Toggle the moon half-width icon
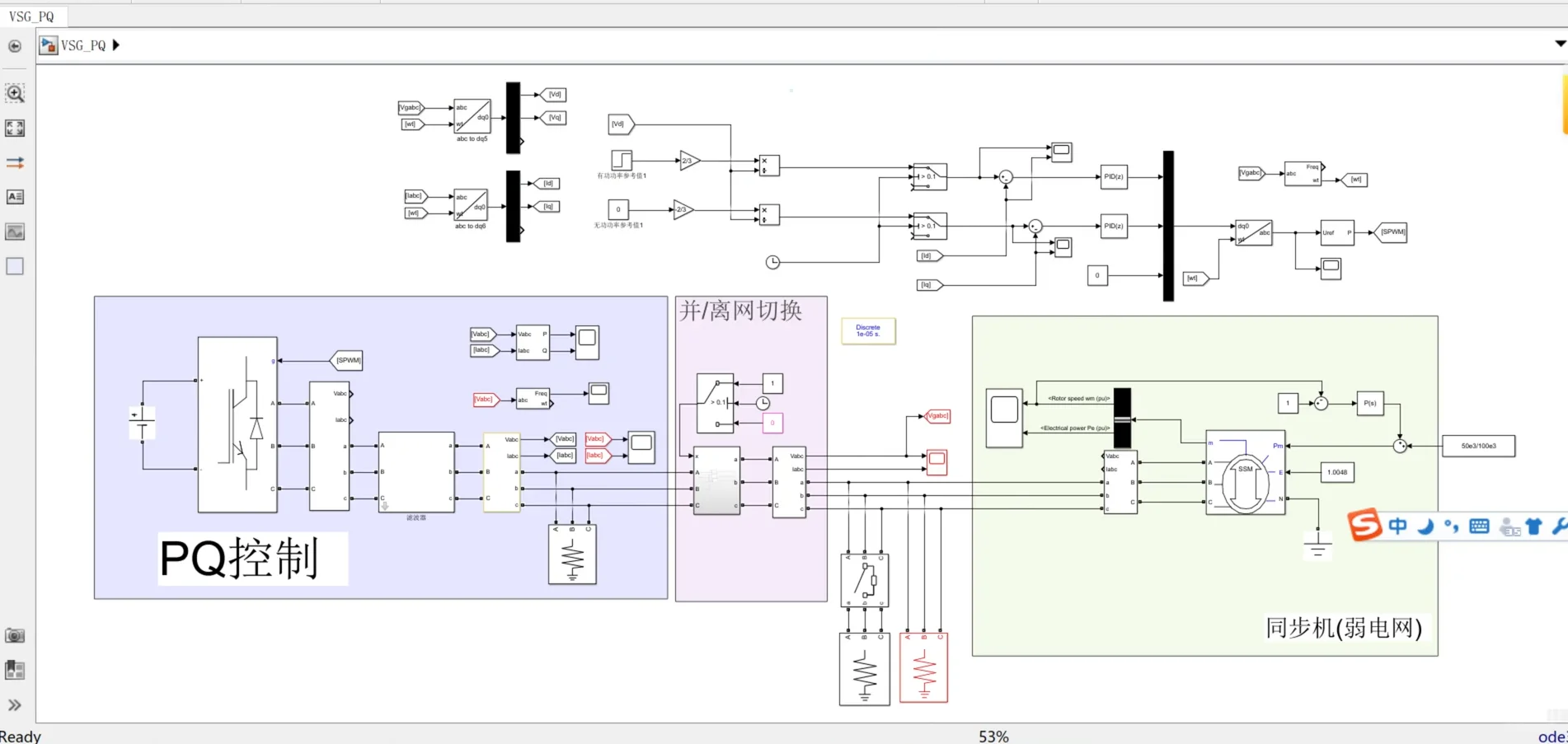The height and width of the screenshot is (744, 1568). coord(1425,526)
